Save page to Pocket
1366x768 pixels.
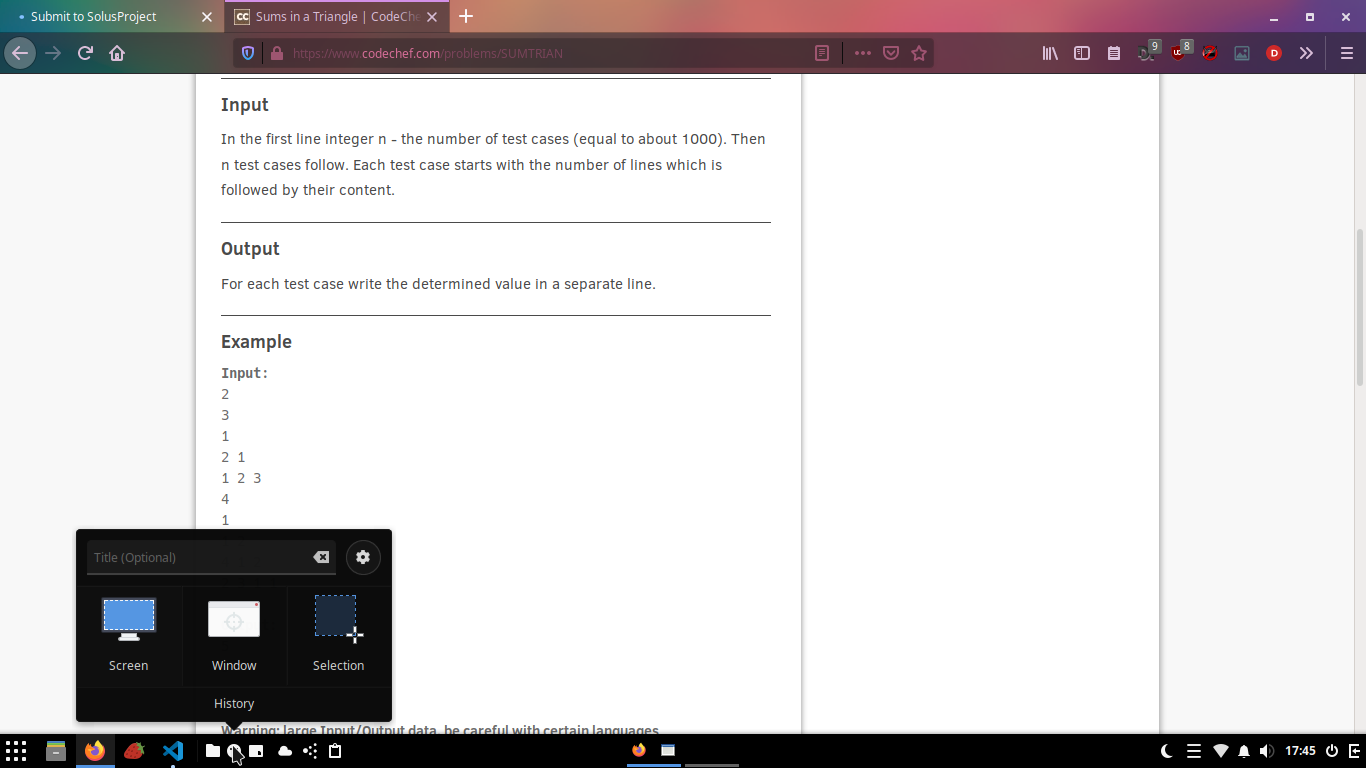pyautogui.click(x=891, y=53)
